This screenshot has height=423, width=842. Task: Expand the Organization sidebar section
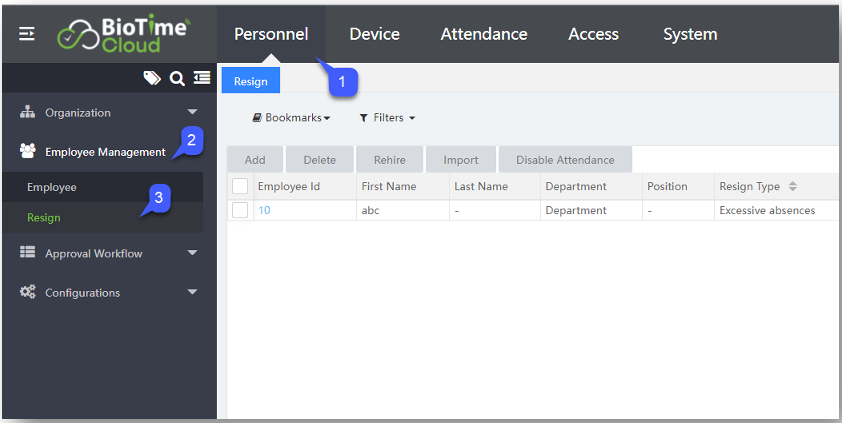(x=193, y=112)
